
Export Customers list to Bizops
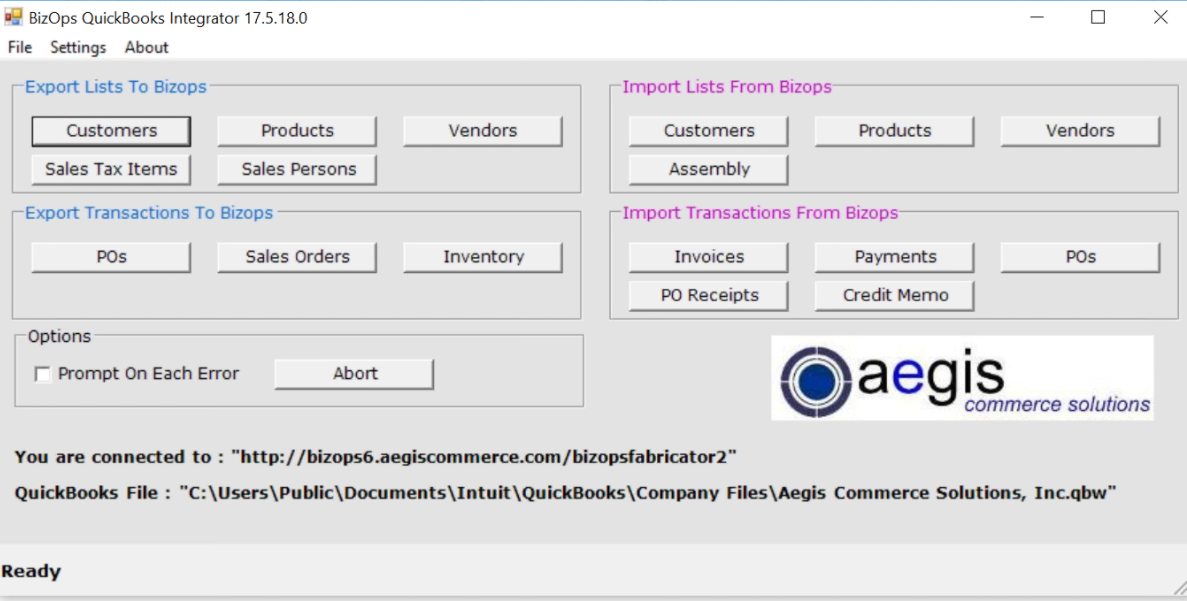111,131
